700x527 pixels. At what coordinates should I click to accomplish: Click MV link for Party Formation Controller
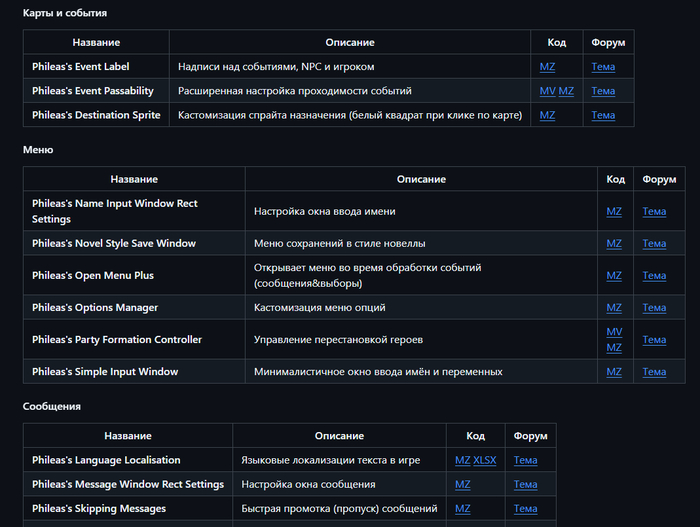coord(614,332)
